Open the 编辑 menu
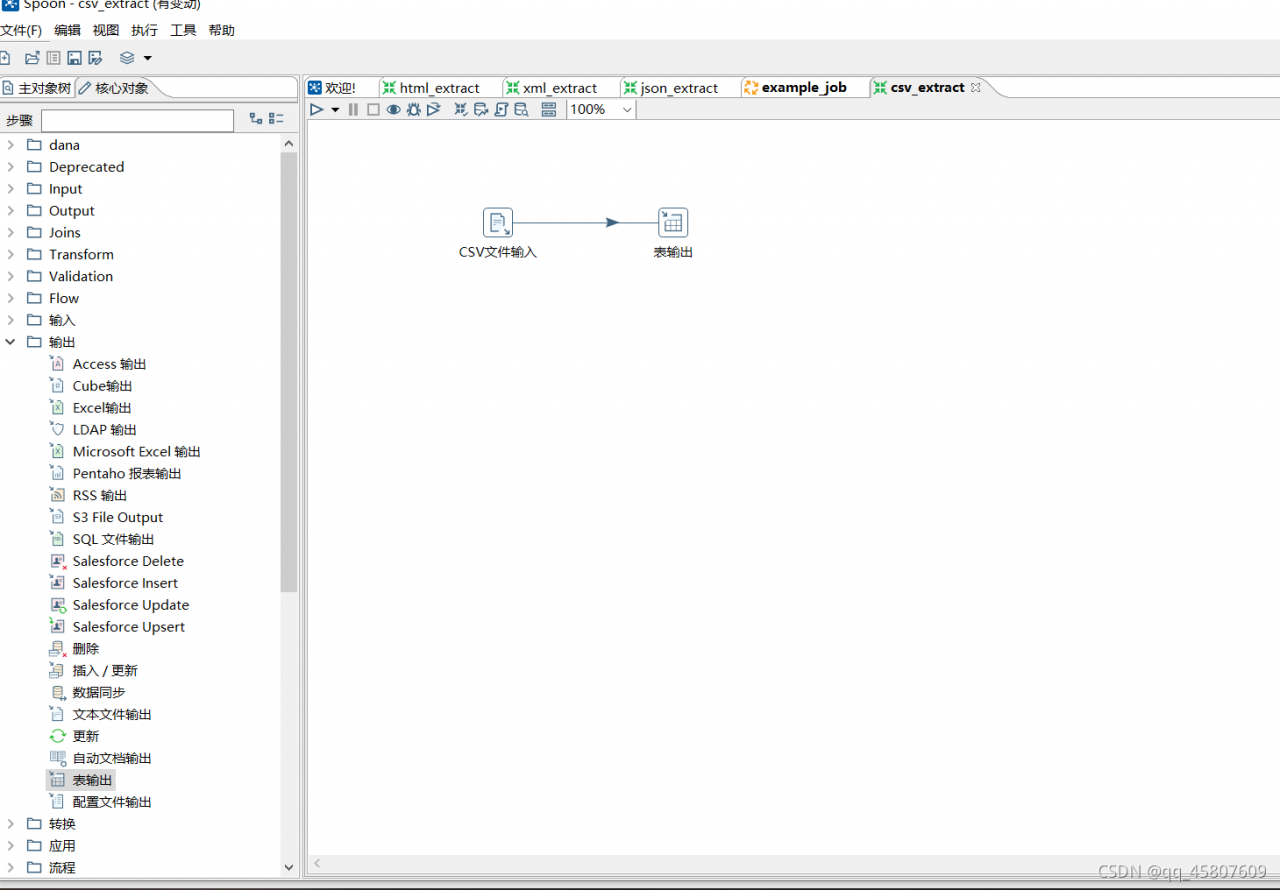Image resolution: width=1280 pixels, height=890 pixels. (67, 30)
